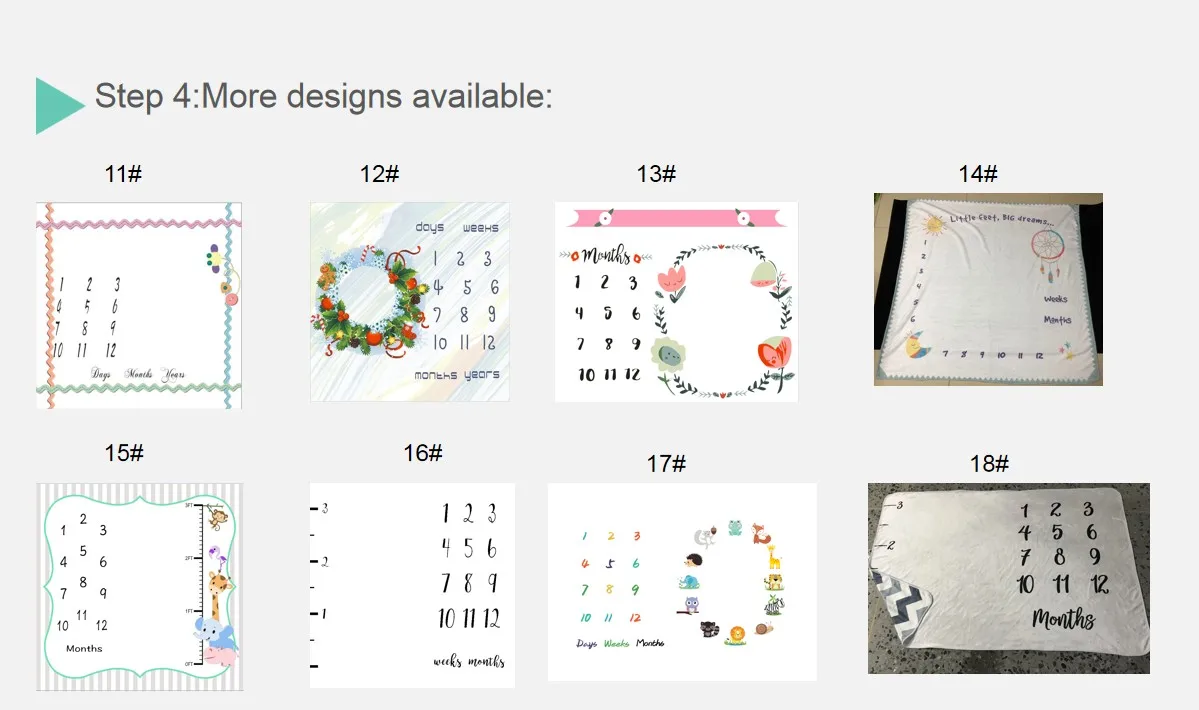Select design 18# chevron blanket photo
Viewport: 1199px width, 710px height.
pos(1009,579)
